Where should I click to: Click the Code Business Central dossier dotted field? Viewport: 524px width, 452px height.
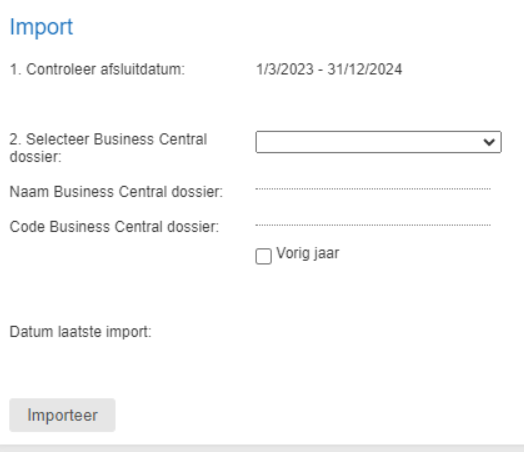pos(373,225)
